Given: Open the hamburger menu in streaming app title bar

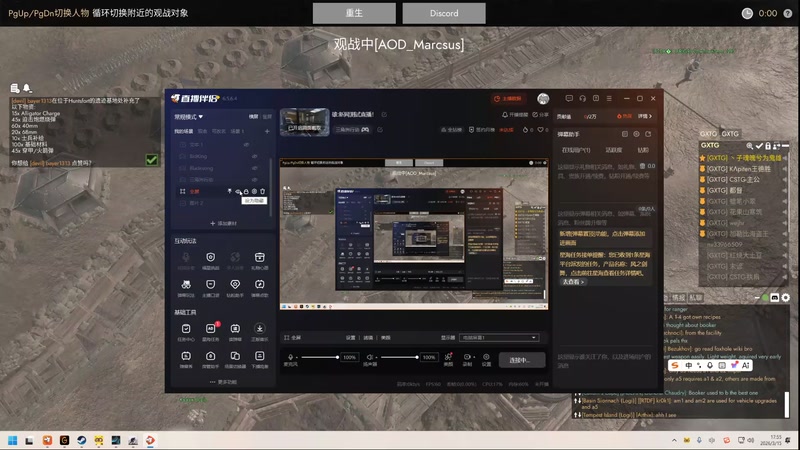Looking at the screenshot, I should (609, 98).
